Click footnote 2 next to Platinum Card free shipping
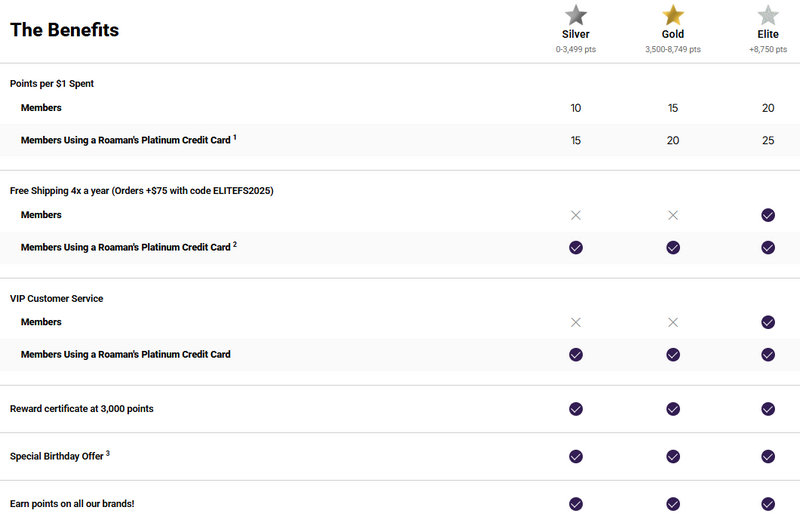 coord(235,244)
